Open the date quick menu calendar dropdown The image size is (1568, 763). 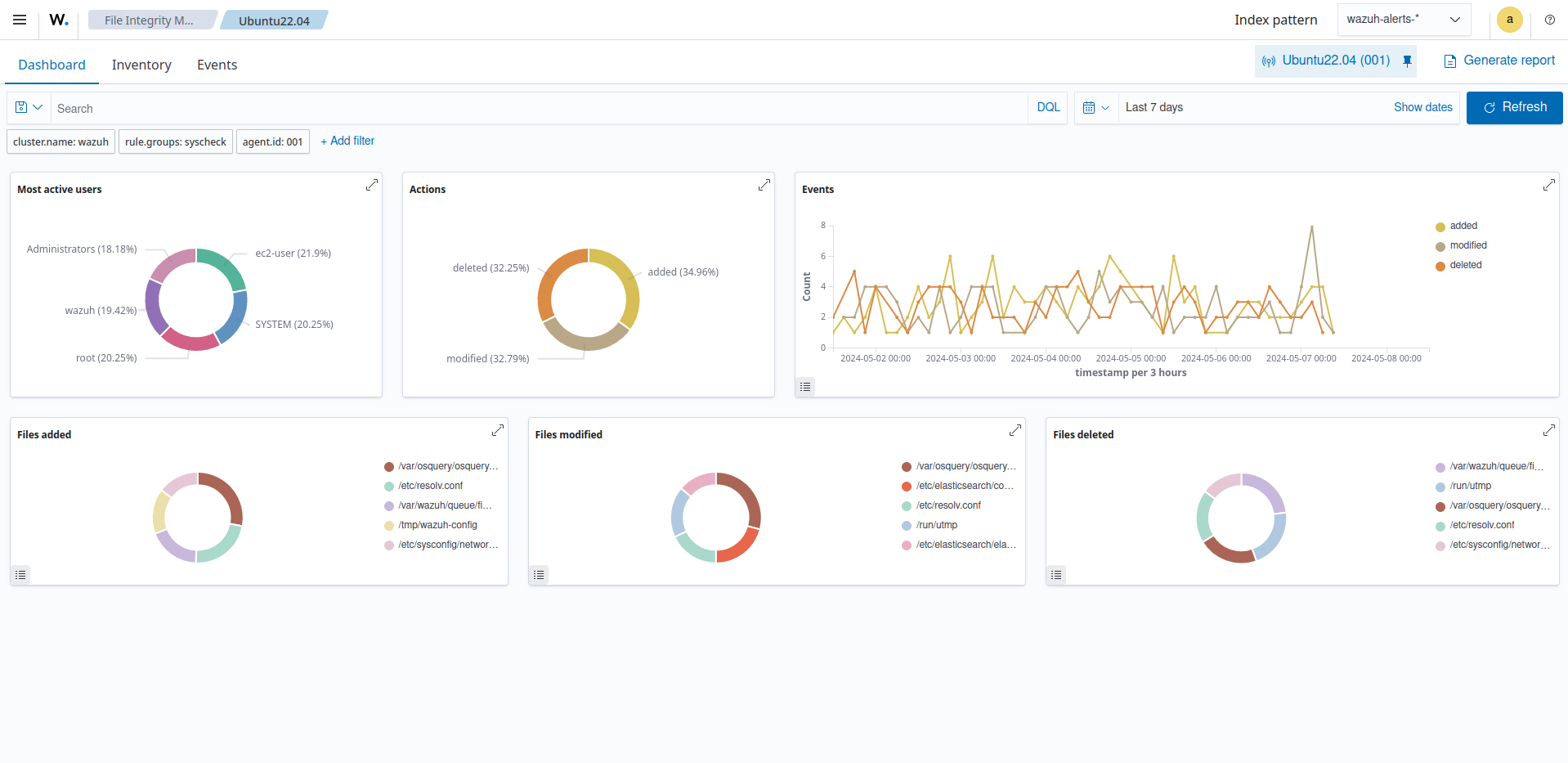pos(1095,108)
